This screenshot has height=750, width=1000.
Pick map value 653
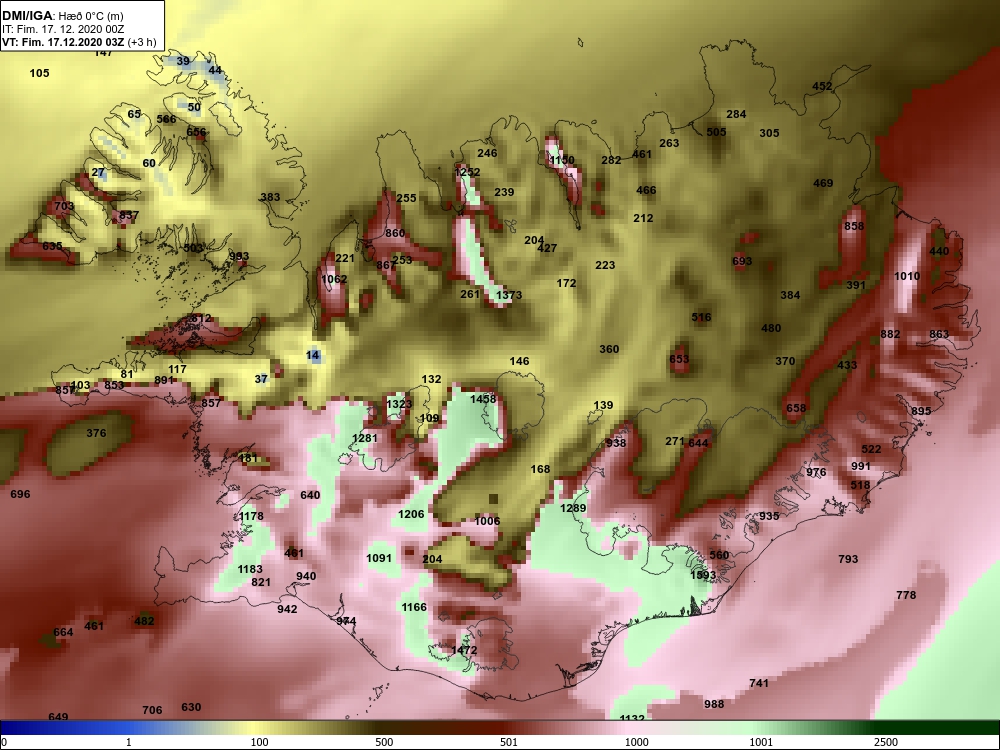coord(679,359)
